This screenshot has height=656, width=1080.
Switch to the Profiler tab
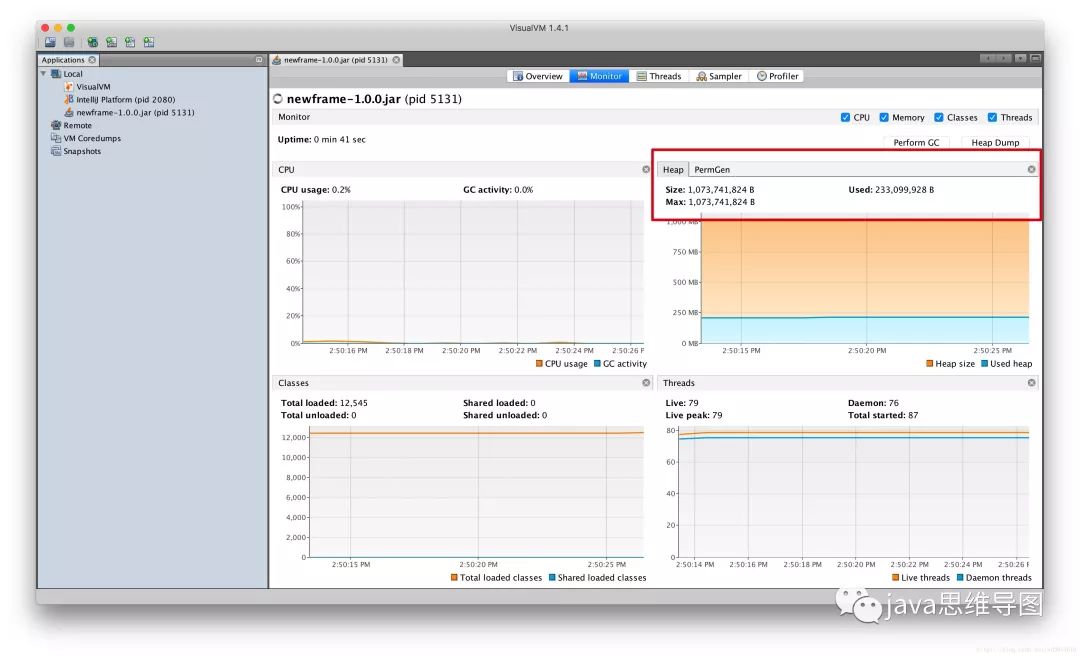[x=778, y=76]
